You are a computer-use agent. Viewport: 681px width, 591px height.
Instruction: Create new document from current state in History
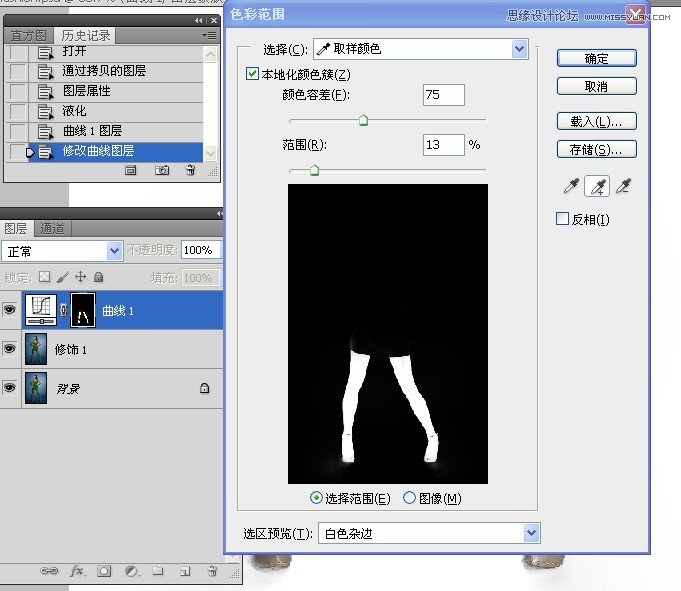pyautogui.click(x=131, y=170)
